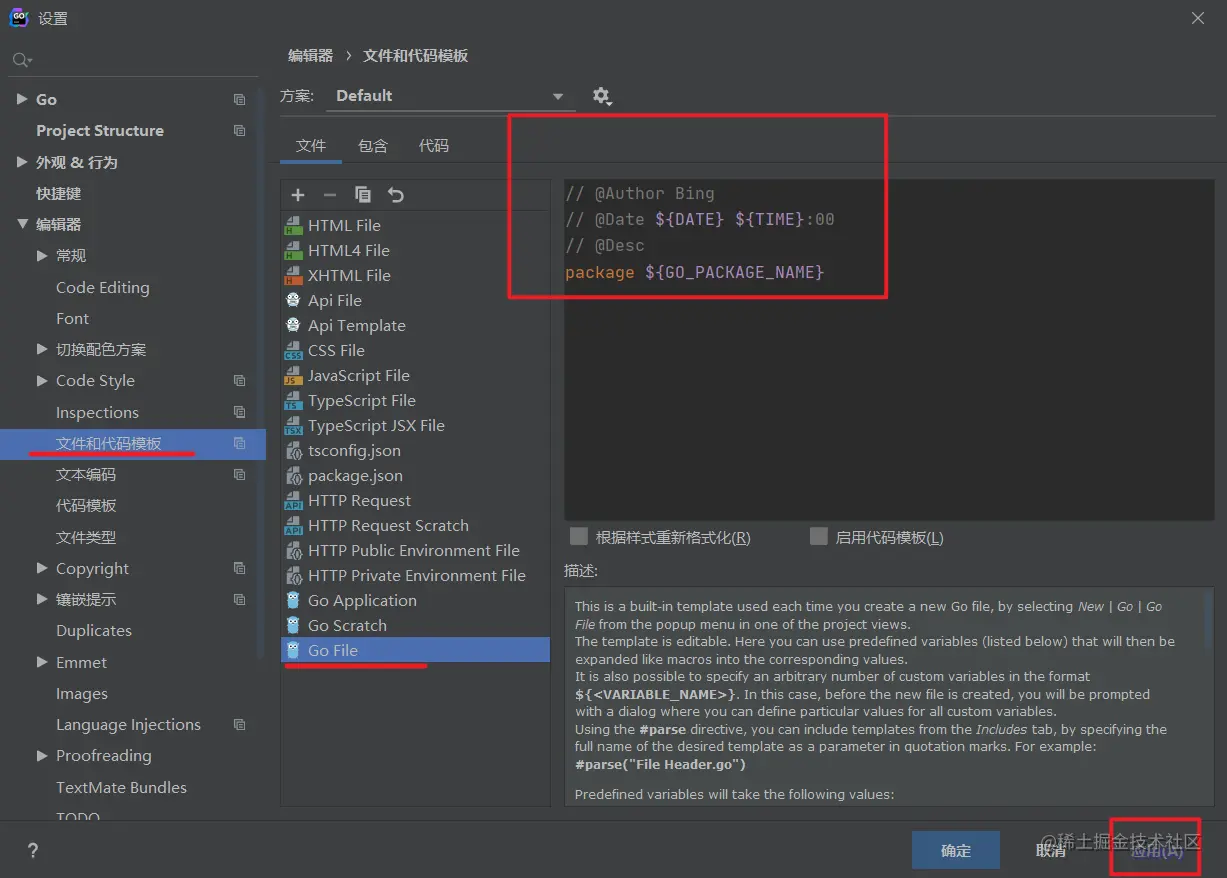Select the Go File template
Screen dimensions: 1227x878
click(x=415, y=650)
